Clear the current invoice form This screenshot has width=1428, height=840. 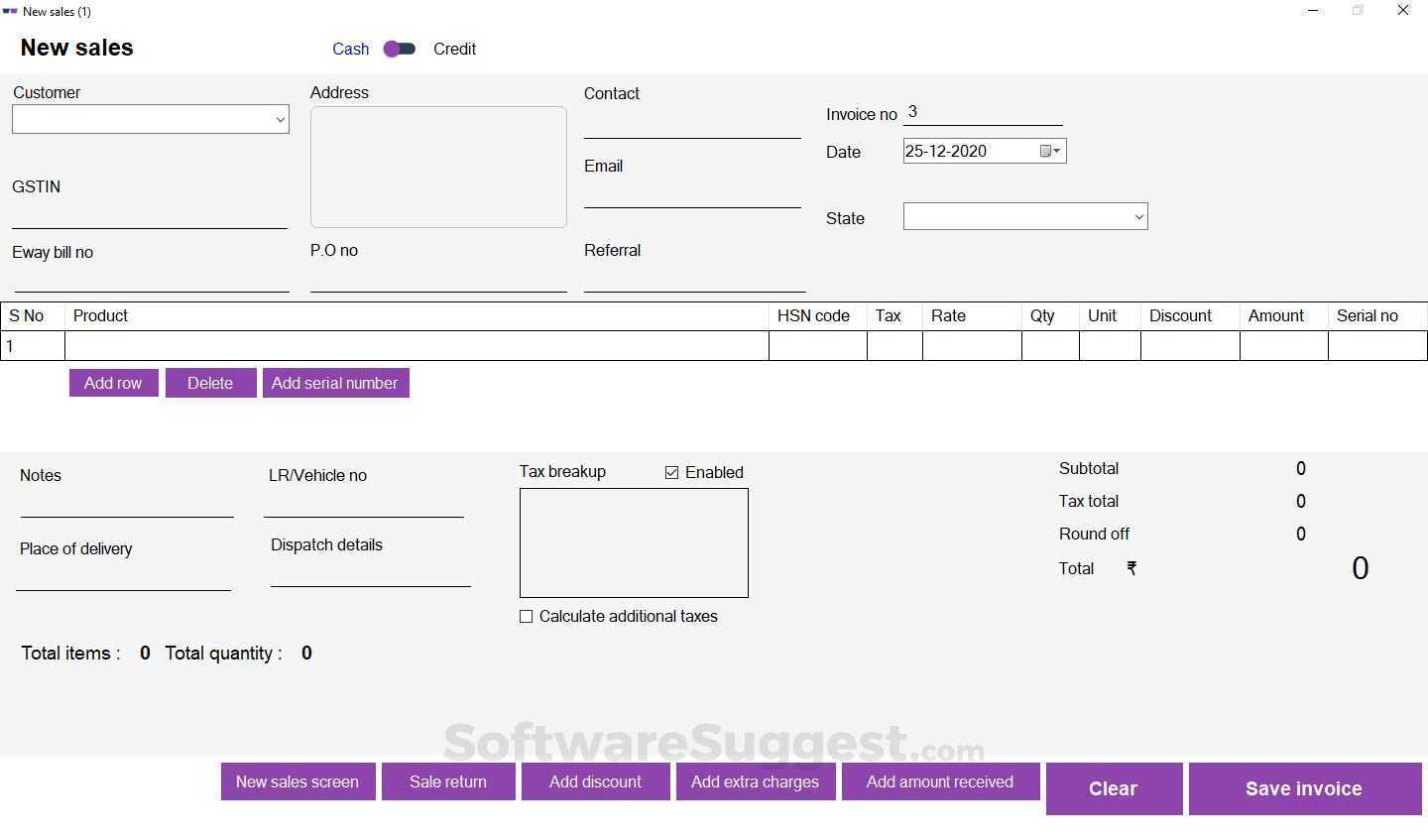1113,788
